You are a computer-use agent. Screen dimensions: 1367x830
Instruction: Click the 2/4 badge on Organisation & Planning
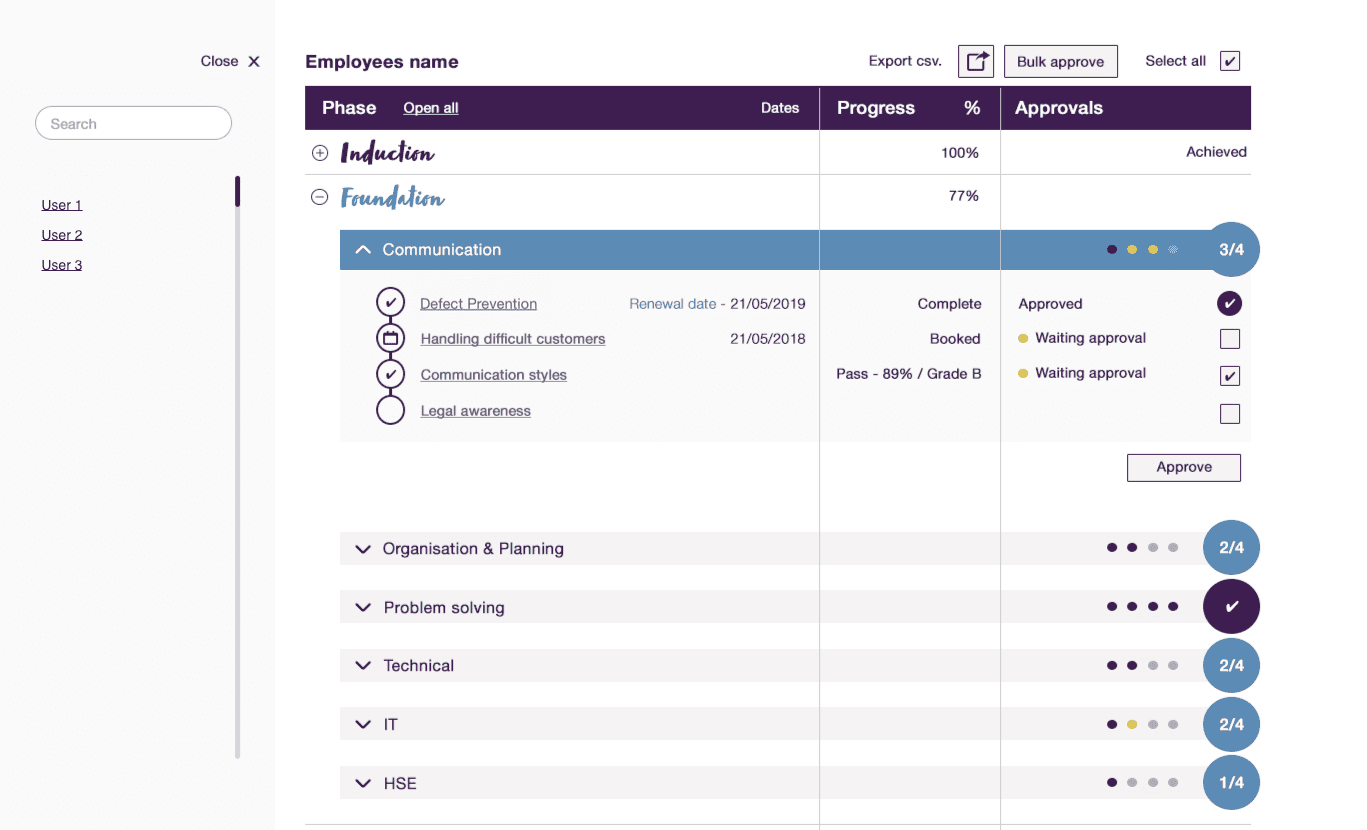[1231, 548]
